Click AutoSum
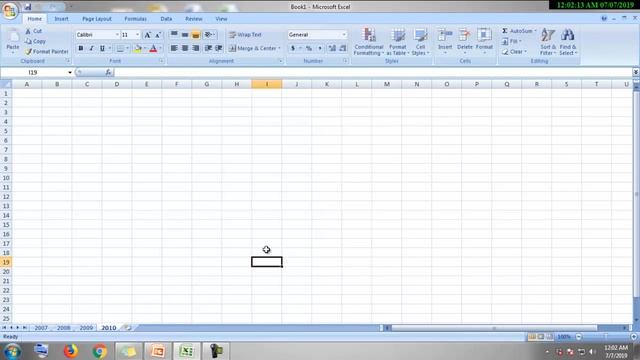 pos(517,31)
